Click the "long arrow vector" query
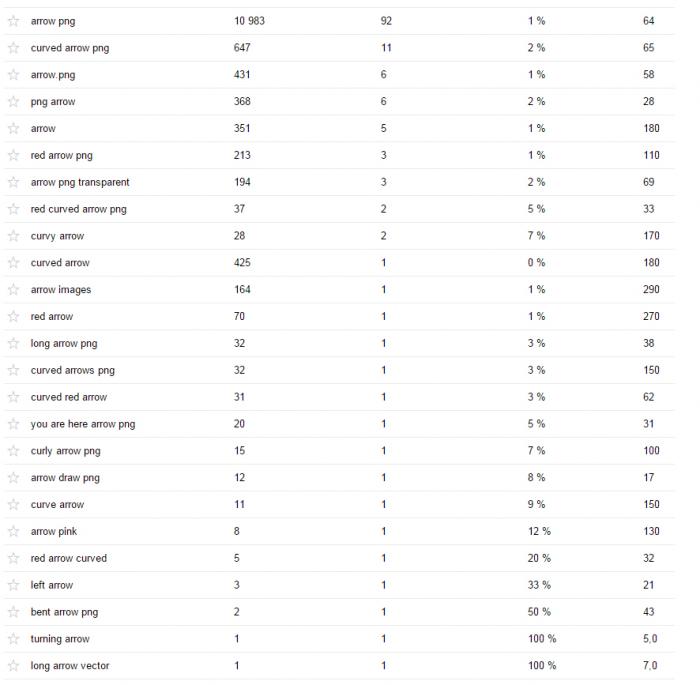Image resolution: width=700 pixels, height=685 pixels. point(70,666)
